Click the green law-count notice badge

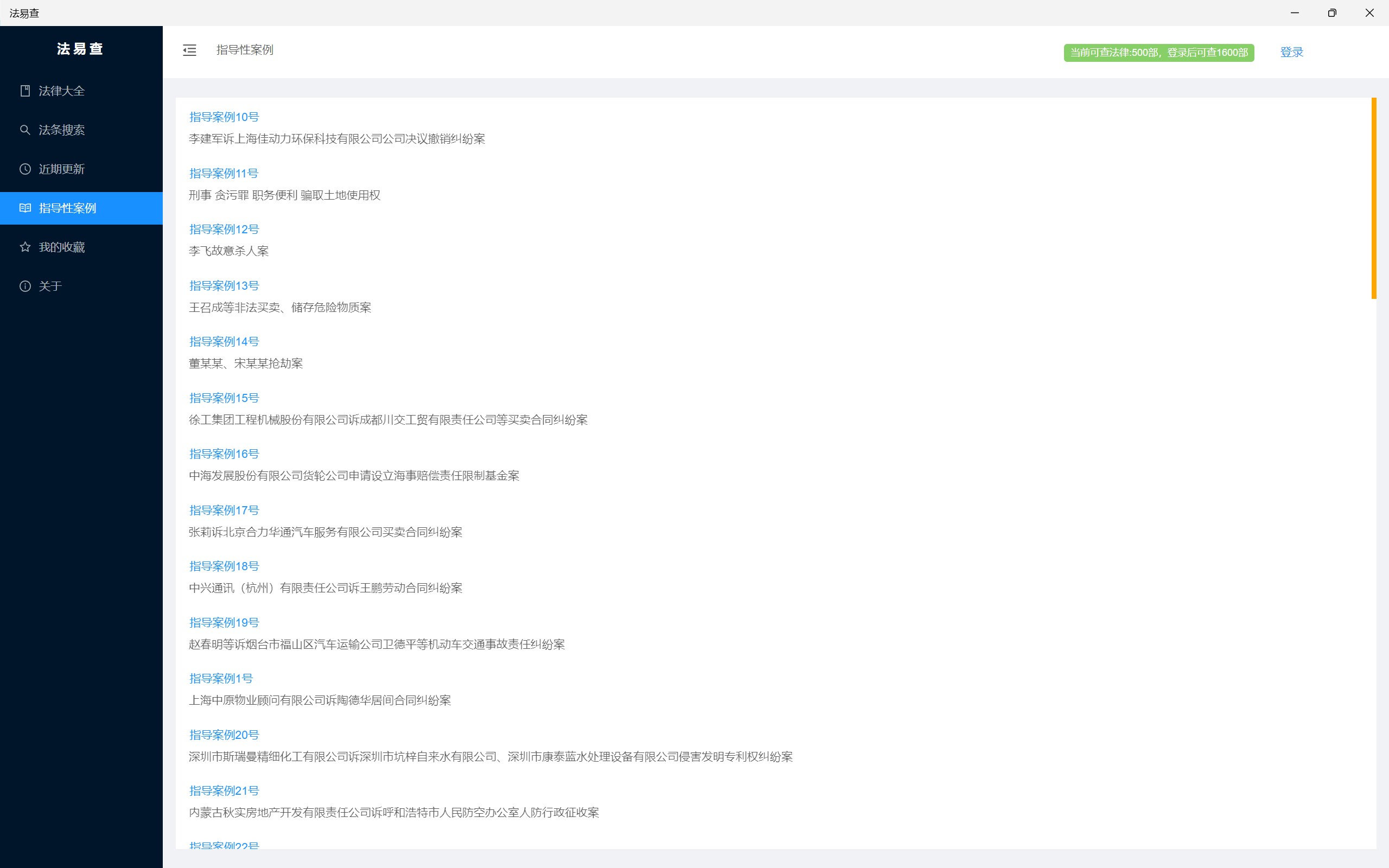tap(1158, 52)
